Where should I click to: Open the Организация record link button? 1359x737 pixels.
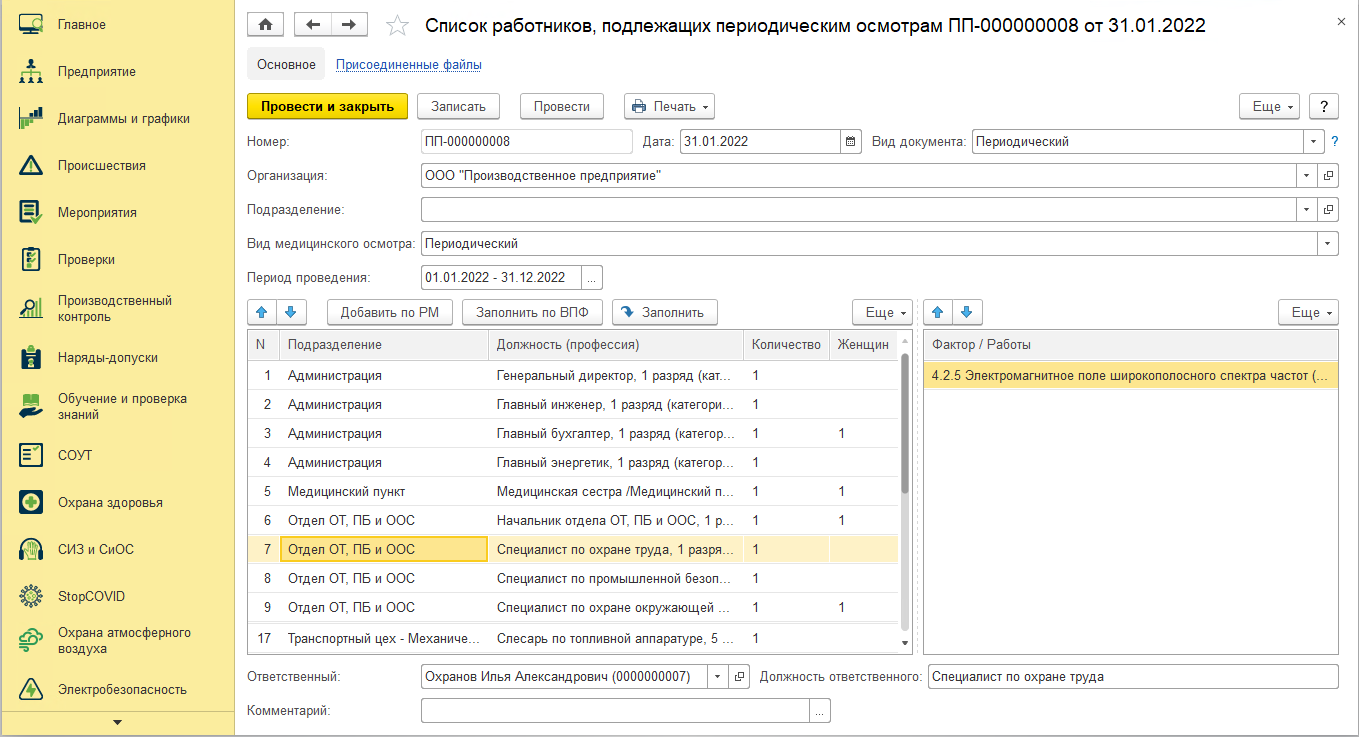(x=1329, y=176)
